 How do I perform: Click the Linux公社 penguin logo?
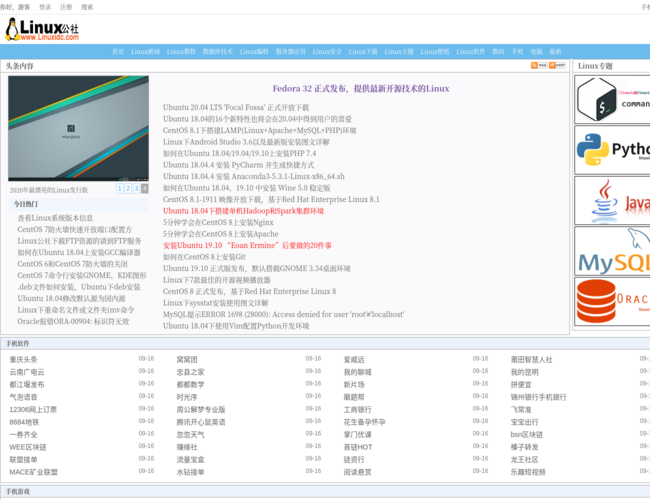point(41,29)
